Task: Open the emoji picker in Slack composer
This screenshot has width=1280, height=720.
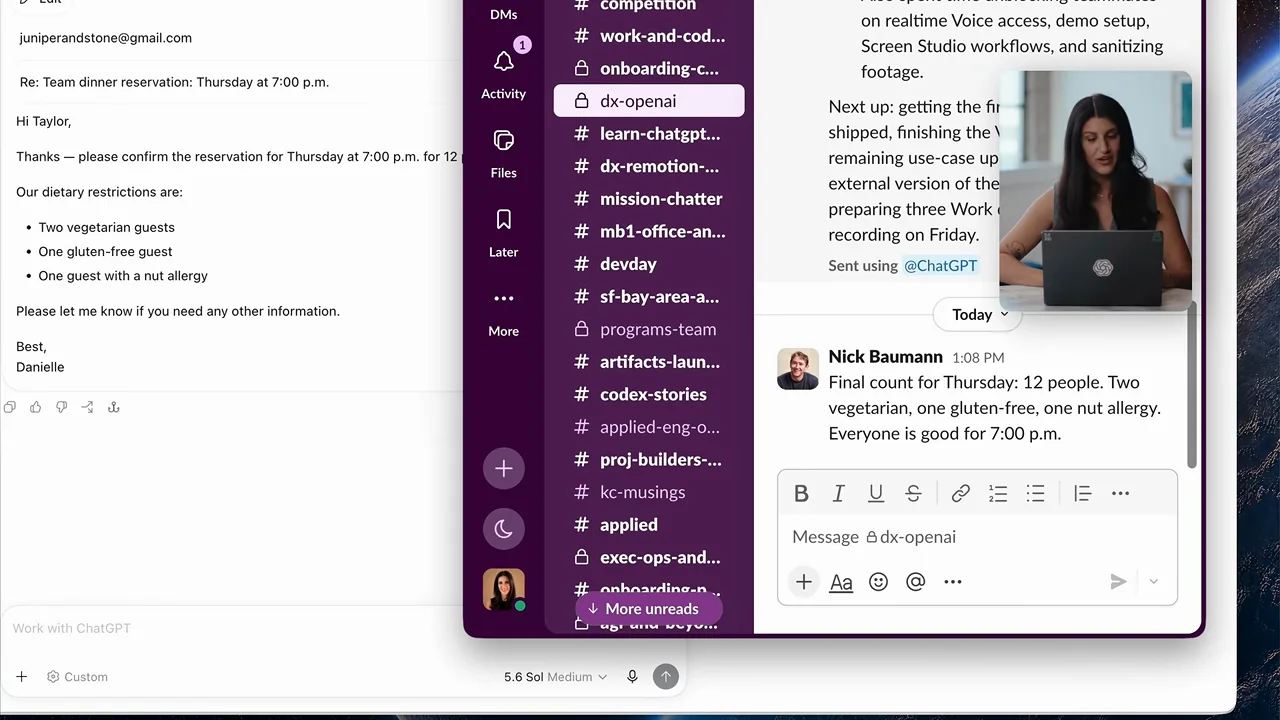Action: point(878,582)
